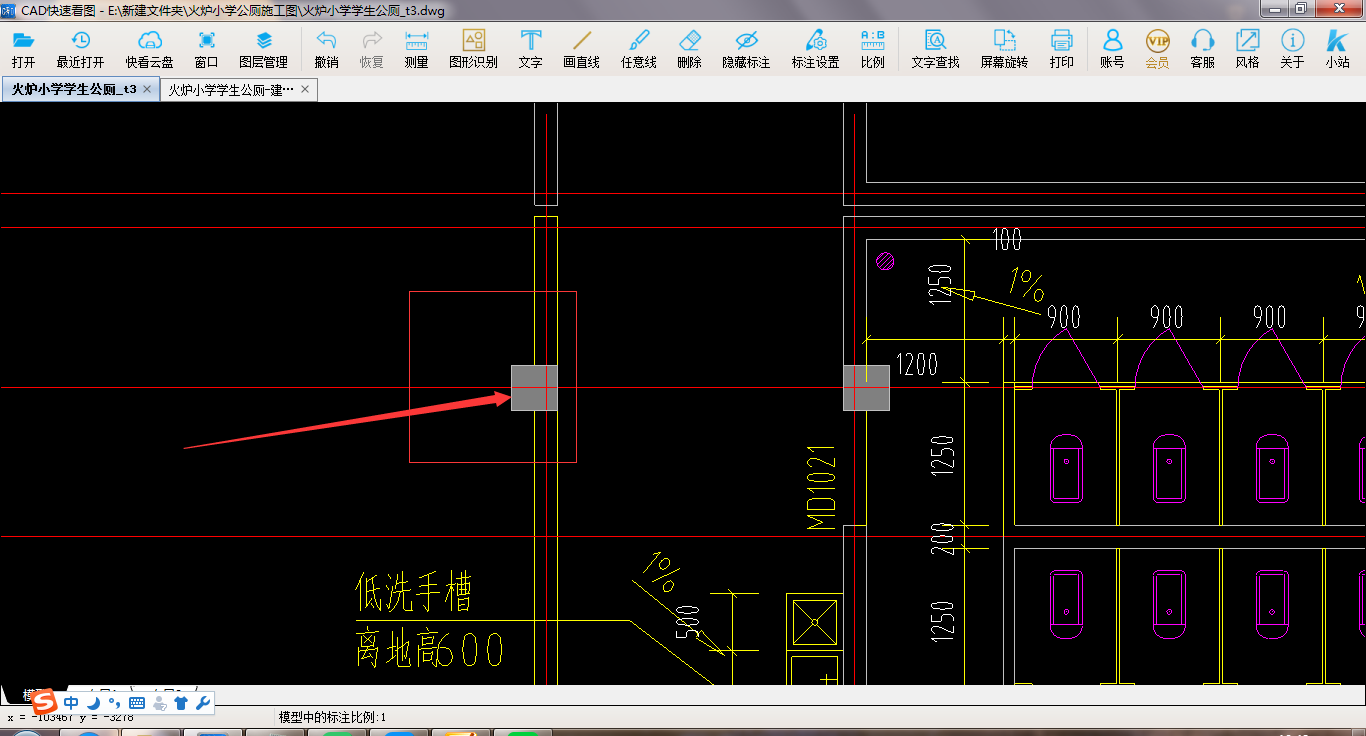The width and height of the screenshot is (1366, 736).
Task: Toggle the IME moon half-width mode
Action: [x=93, y=703]
